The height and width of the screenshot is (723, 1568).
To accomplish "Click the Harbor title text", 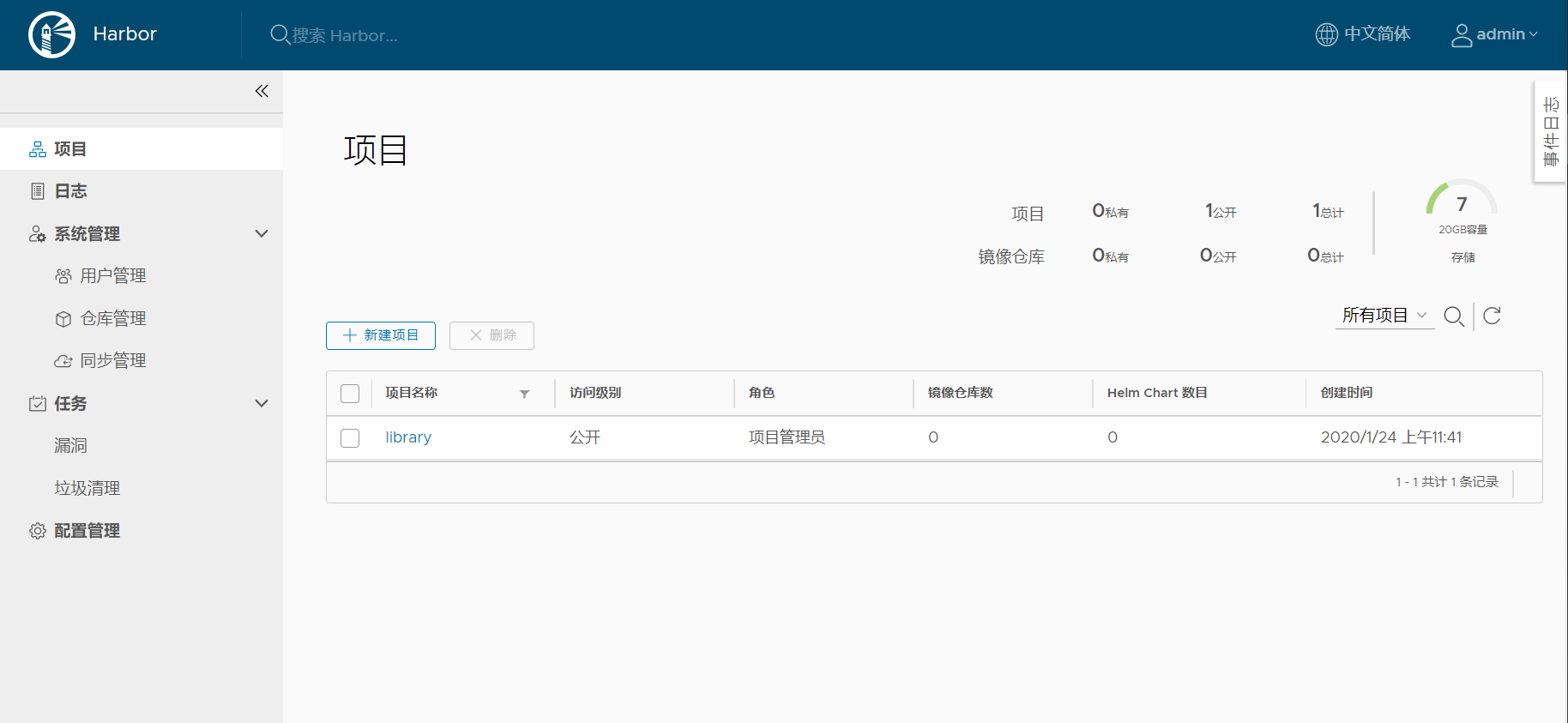I will coord(125,34).
